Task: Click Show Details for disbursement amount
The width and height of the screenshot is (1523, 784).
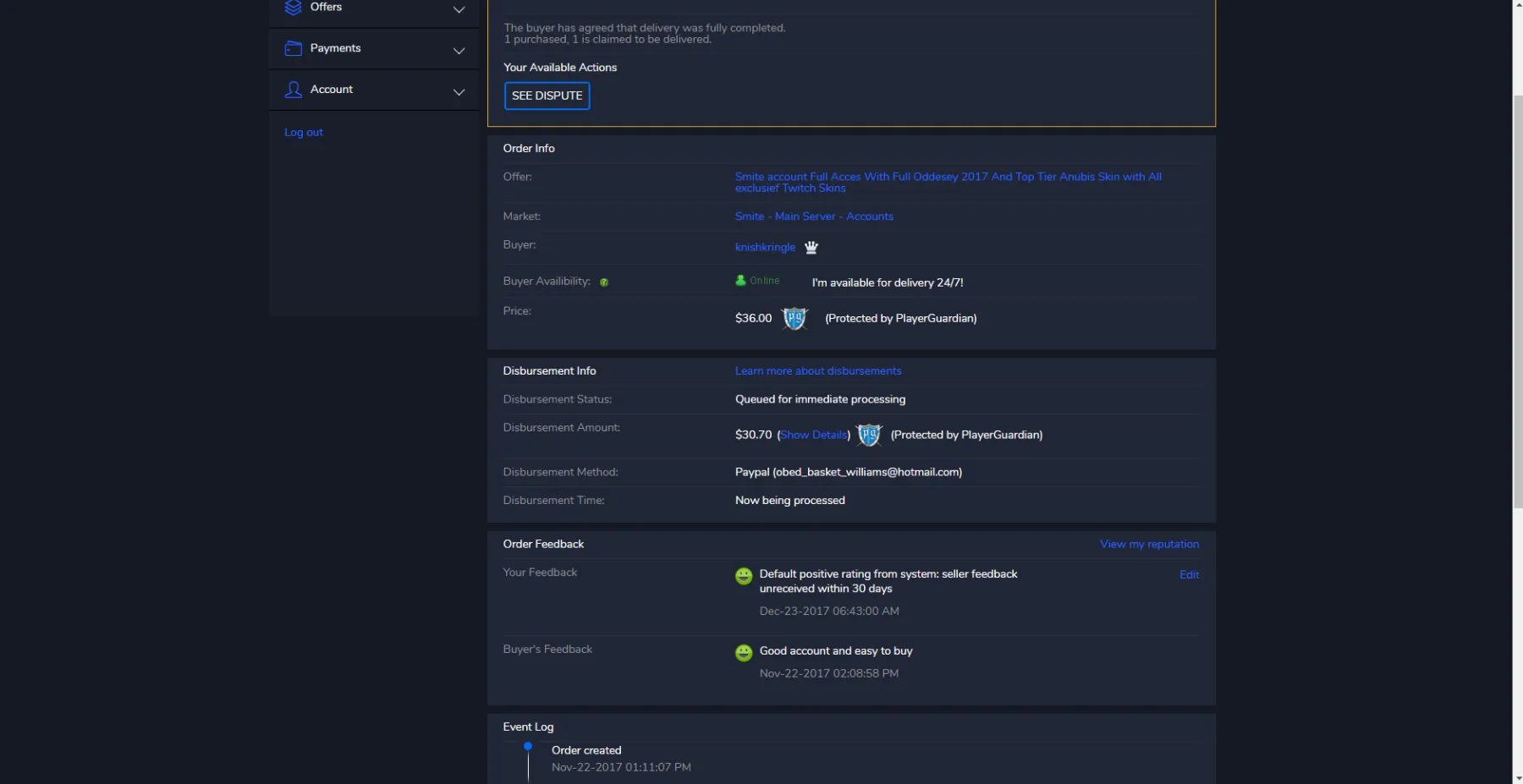Action: [814, 435]
